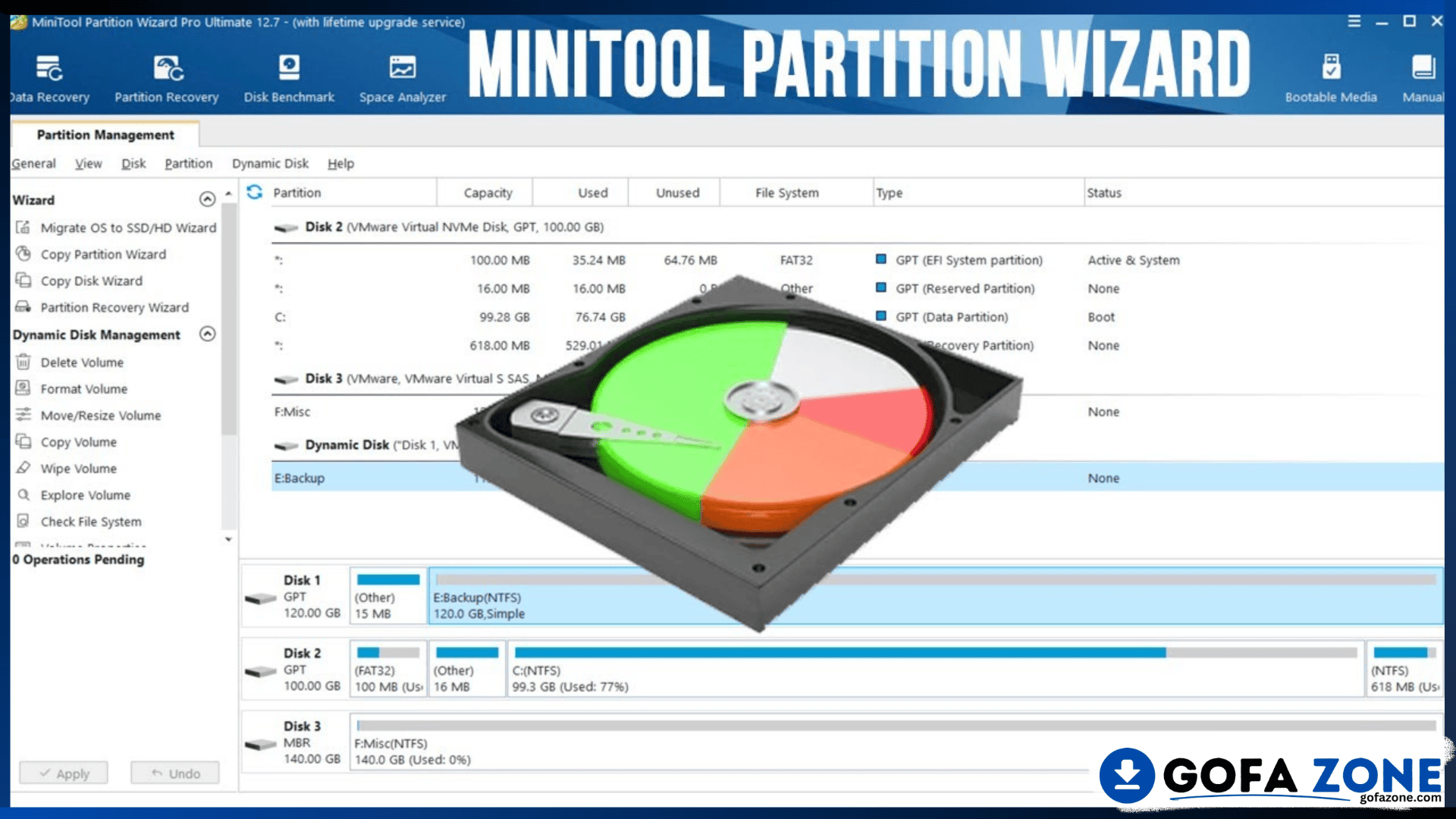
Task: Select C:(NTFS) 99.3 GB block
Action: click(935, 669)
